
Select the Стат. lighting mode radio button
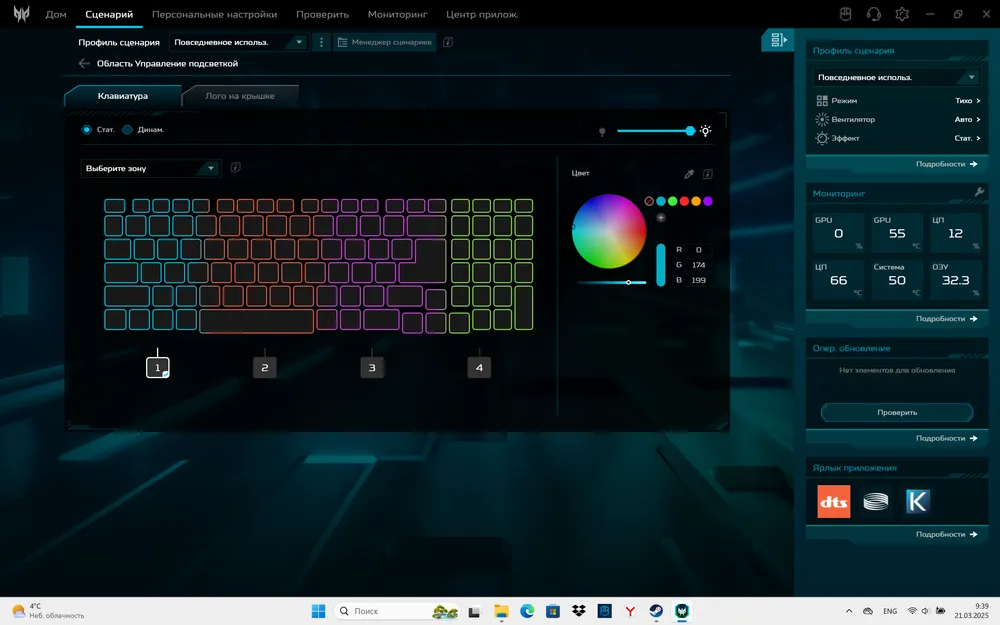(x=87, y=130)
